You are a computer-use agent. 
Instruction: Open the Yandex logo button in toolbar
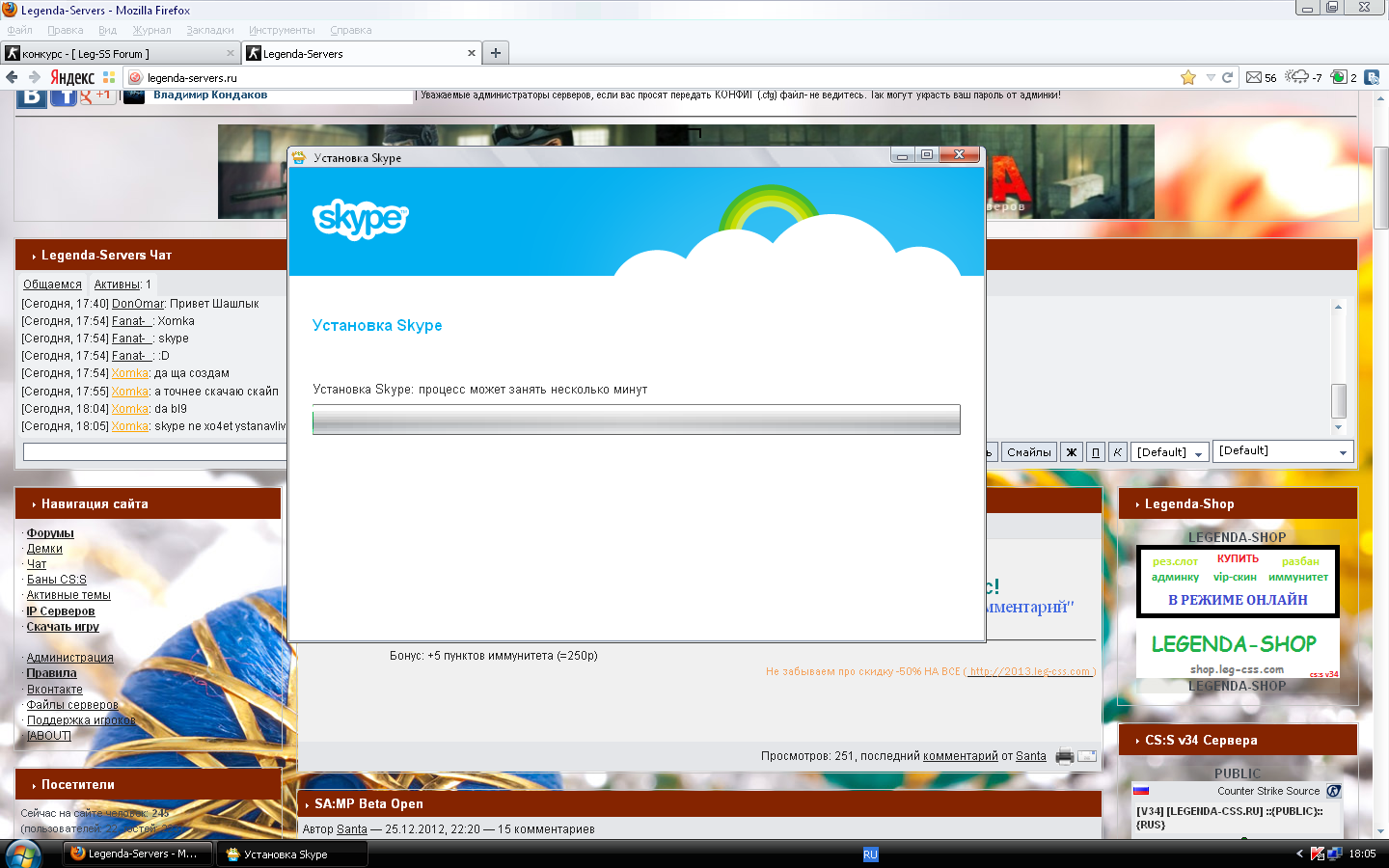point(72,77)
